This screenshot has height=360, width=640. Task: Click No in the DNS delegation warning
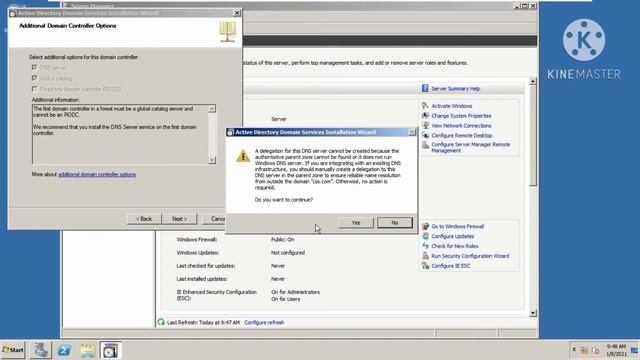pos(395,222)
